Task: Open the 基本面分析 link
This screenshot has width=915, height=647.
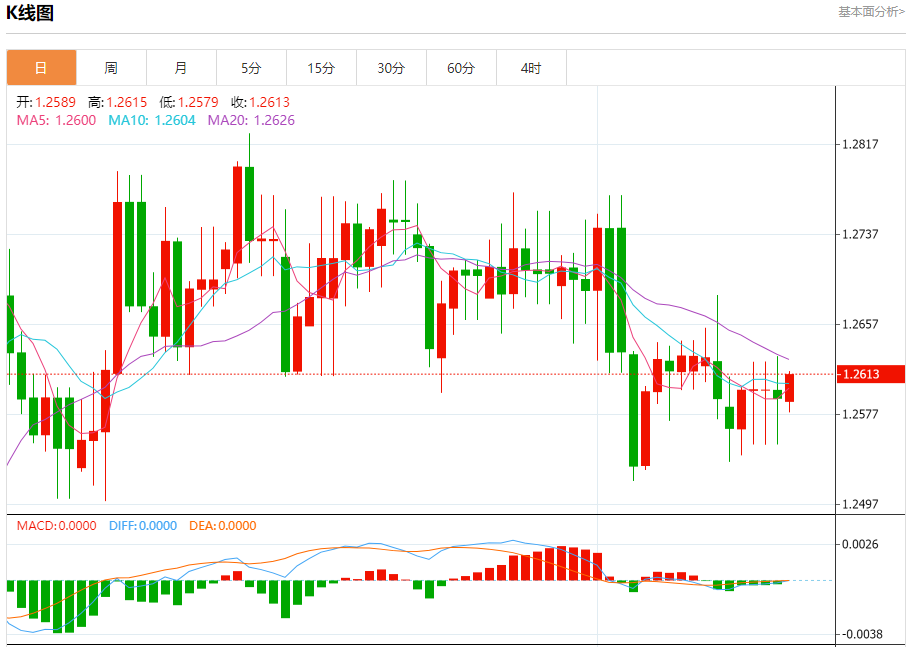Action: pos(871,12)
